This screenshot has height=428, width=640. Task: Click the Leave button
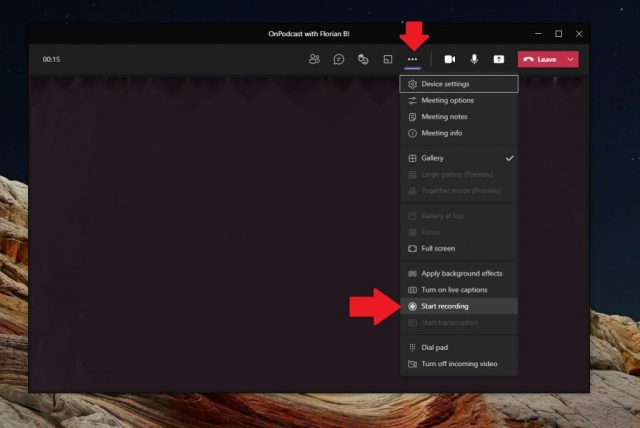pyautogui.click(x=540, y=59)
